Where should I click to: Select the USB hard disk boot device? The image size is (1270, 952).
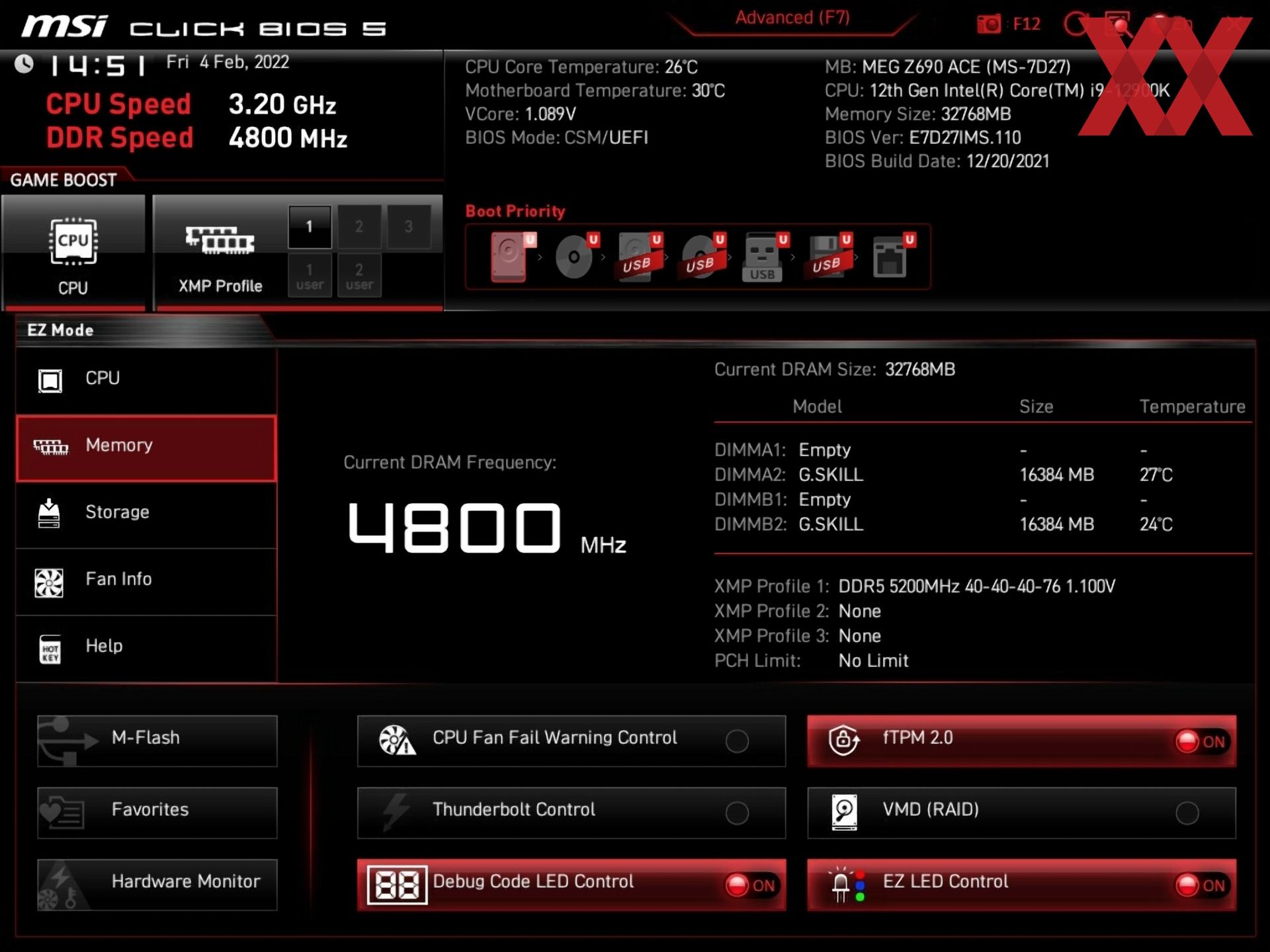click(639, 257)
